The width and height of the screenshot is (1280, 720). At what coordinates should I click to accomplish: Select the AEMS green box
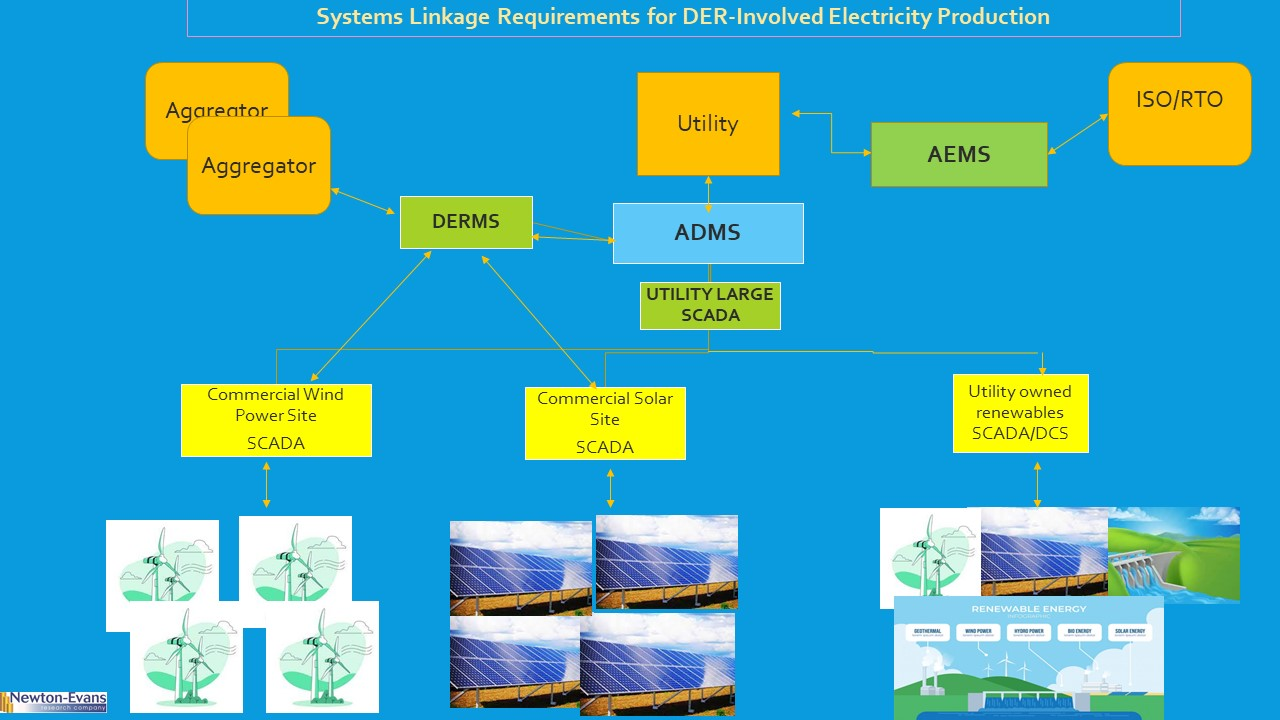(959, 155)
